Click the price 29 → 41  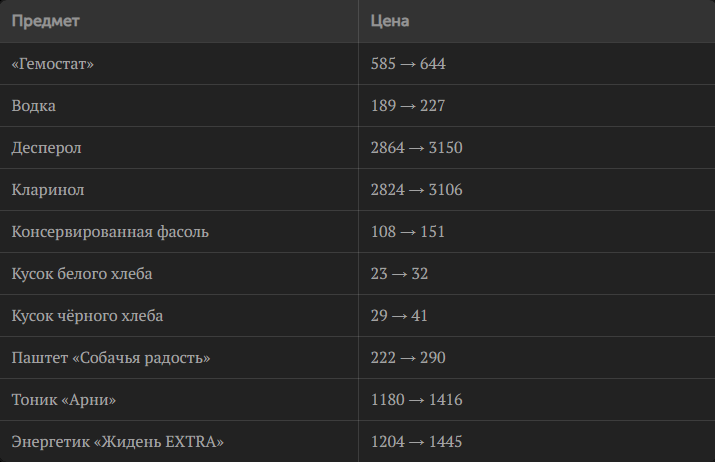[x=399, y=316]
